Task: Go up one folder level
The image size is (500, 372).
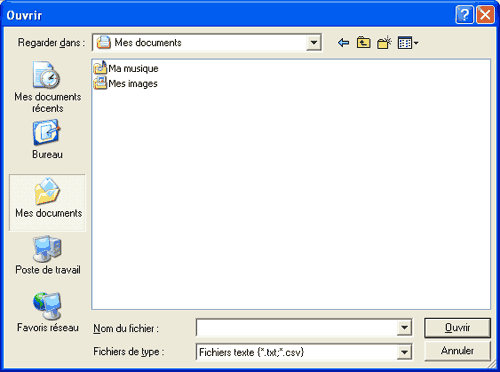Action: click(363, 43)
